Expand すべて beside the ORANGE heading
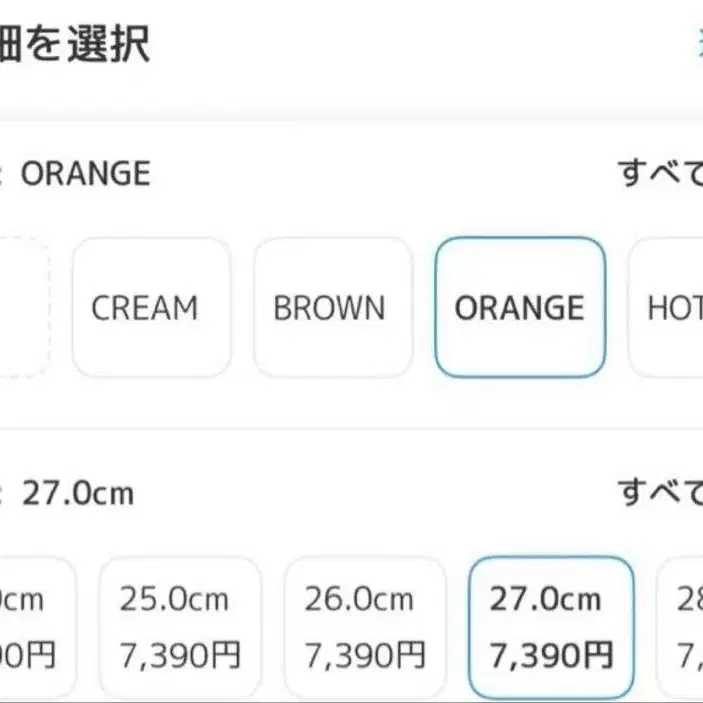The height and width of the screenshot is (703, 703). [x=660, y=174]
